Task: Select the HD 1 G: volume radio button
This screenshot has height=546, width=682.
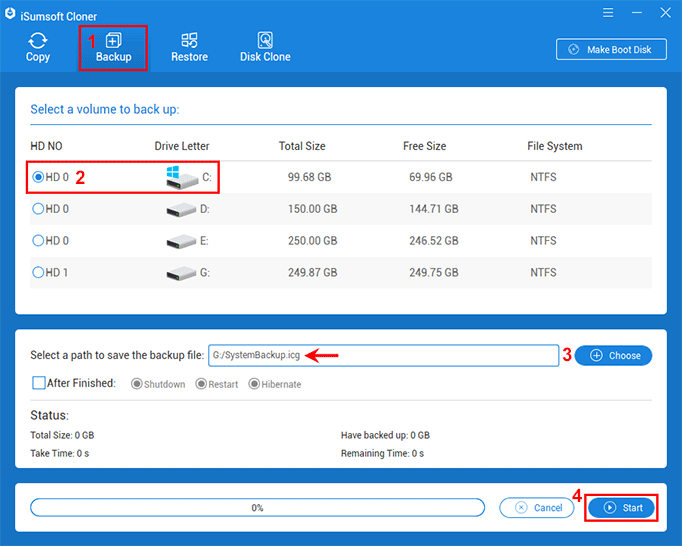Action: point(38,272)
